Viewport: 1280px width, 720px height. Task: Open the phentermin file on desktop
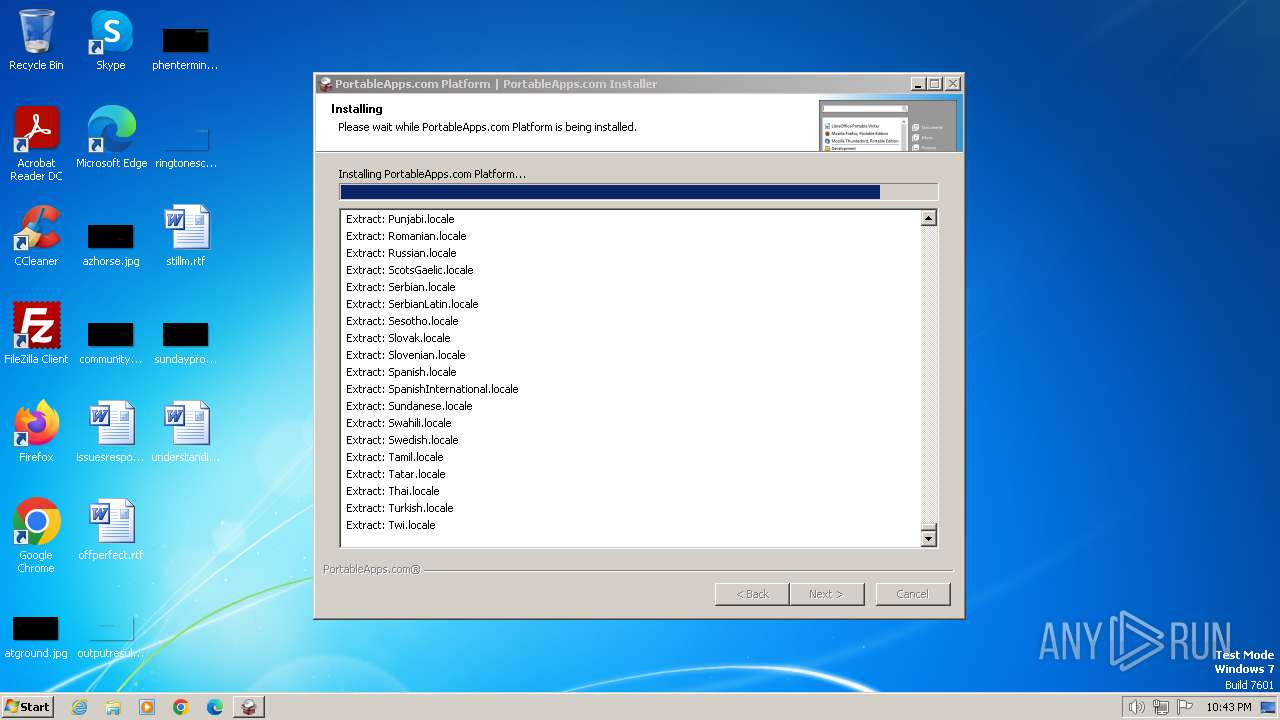pyautogui.click(x=185, y=47)
